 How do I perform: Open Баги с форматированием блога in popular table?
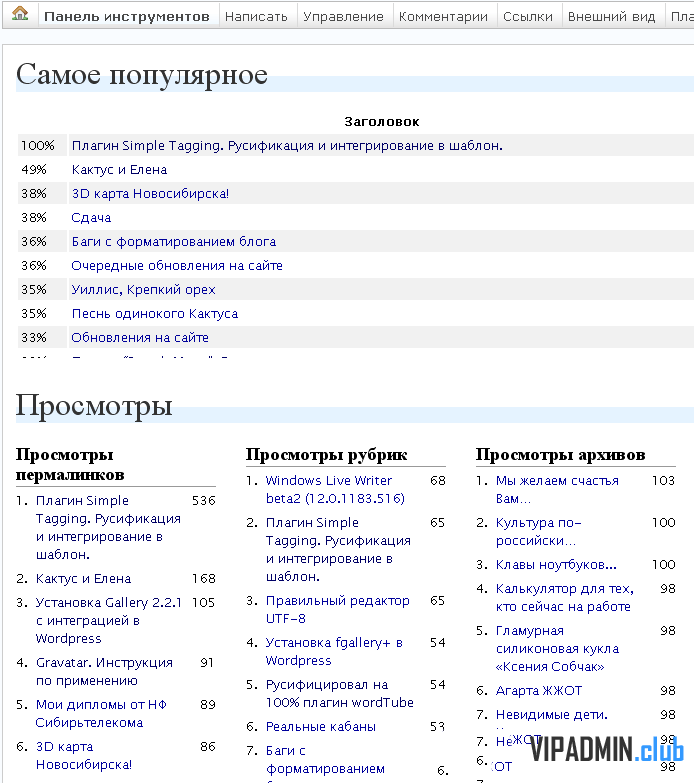[174, 242]
